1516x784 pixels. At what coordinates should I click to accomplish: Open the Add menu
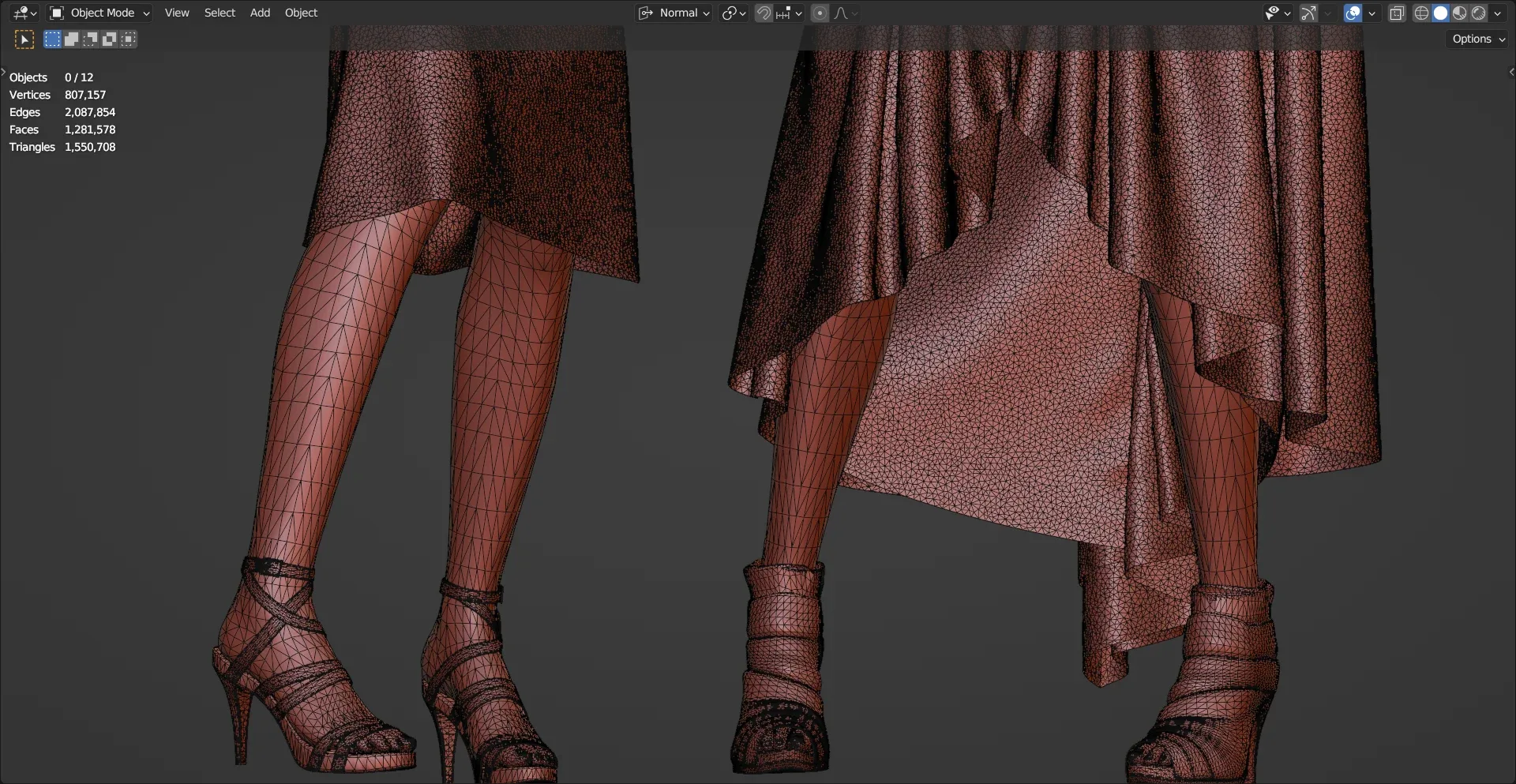point(260,13)
